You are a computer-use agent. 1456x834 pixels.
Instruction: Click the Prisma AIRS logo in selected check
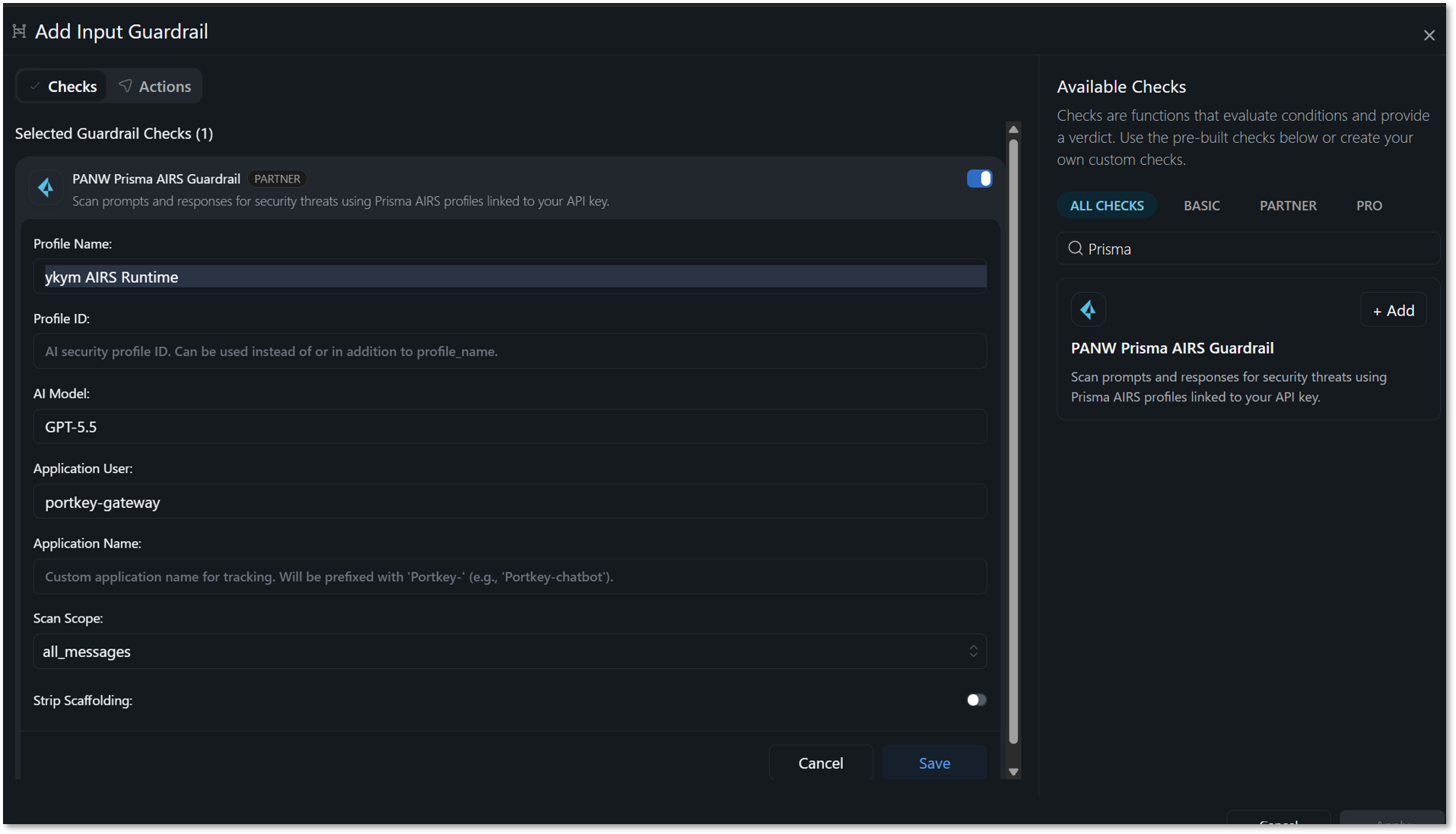click(x=46, y=188)
